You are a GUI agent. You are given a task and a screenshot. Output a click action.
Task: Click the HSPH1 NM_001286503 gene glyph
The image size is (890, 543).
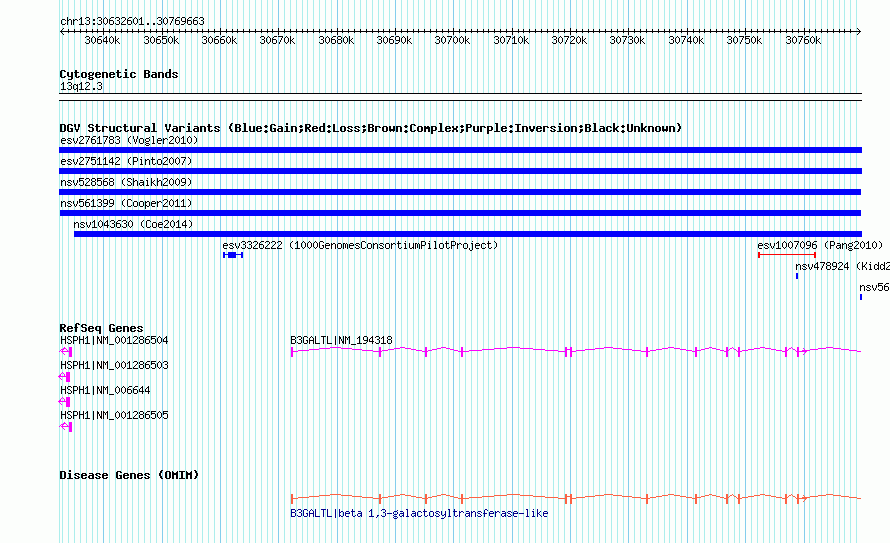[x=64, y=377]
